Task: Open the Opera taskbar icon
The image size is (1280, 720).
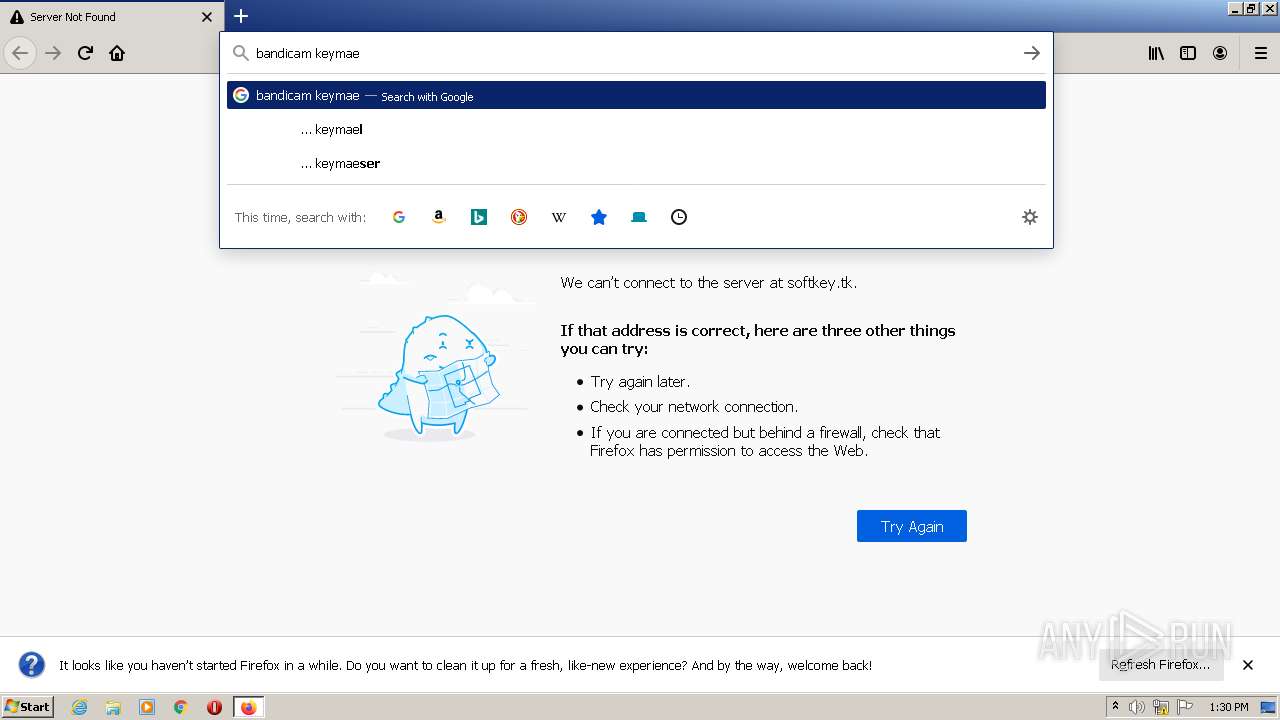Action: click(214, 707)
